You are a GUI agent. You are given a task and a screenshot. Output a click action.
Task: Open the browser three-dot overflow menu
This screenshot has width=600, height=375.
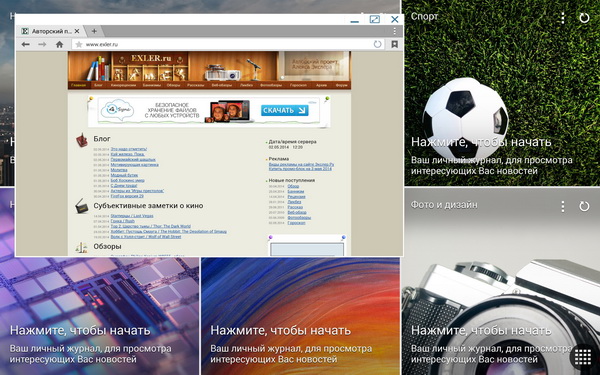tap(395, 31)
